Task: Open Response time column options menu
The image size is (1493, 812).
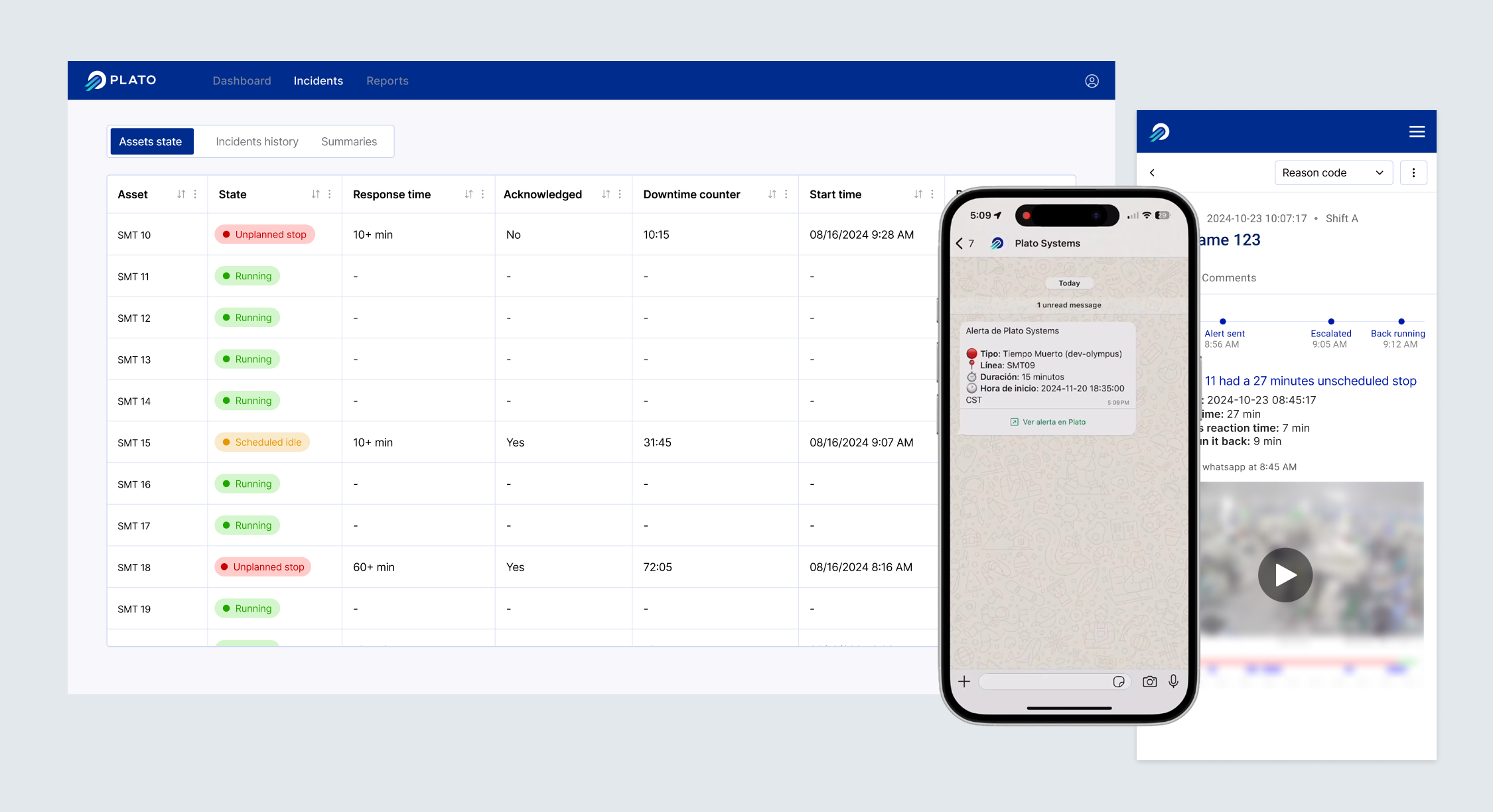Action: tap(482, 194)
